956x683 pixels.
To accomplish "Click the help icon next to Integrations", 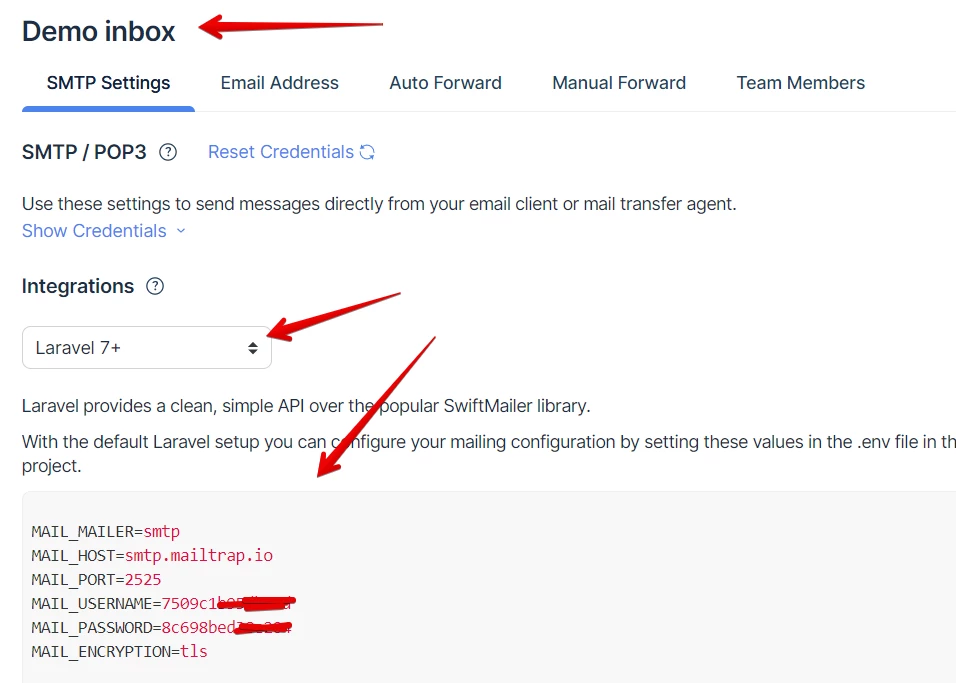I will (155, 287).
